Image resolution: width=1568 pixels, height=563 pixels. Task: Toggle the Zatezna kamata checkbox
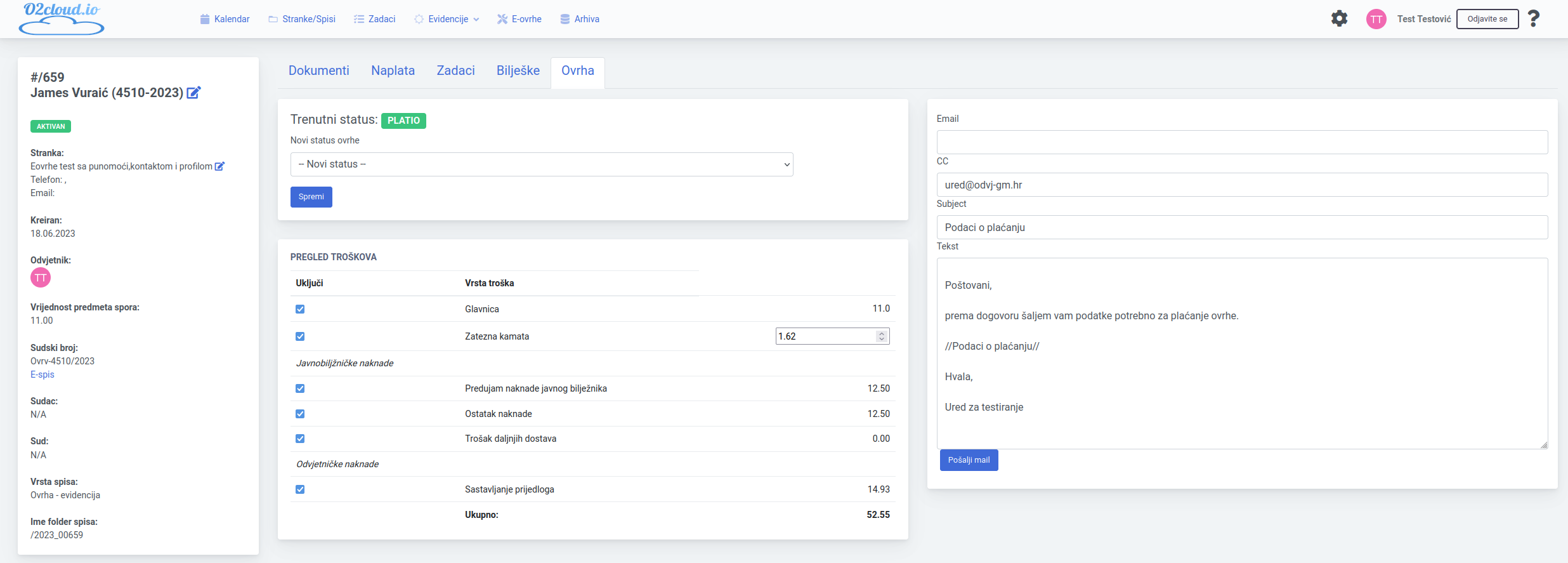coord(300,336)
